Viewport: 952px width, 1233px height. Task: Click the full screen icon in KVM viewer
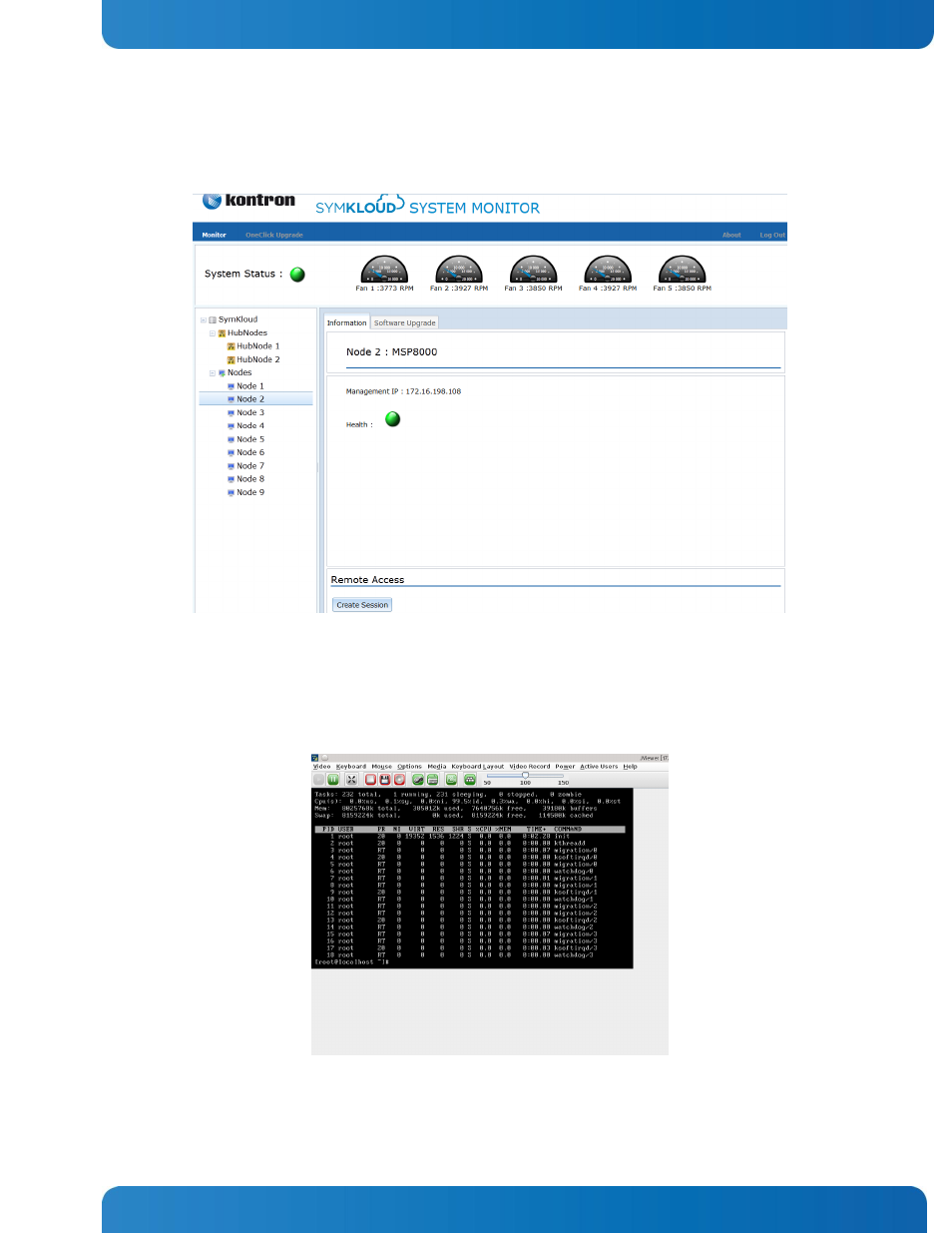click(351, 780)
